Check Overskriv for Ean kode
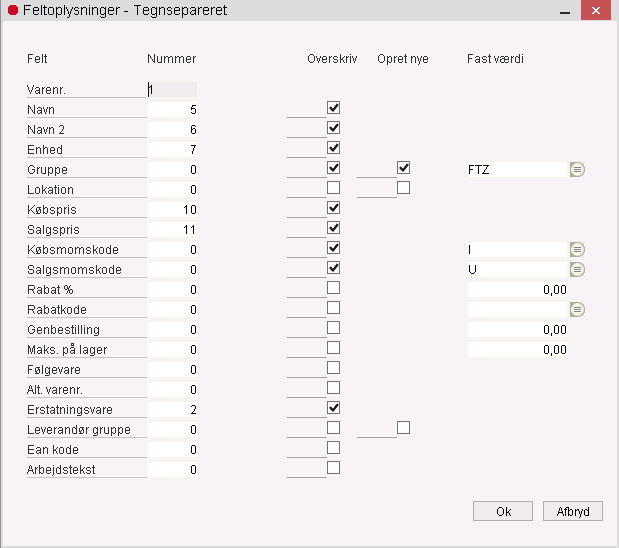The image size is (619, 548). pos(334,448)
